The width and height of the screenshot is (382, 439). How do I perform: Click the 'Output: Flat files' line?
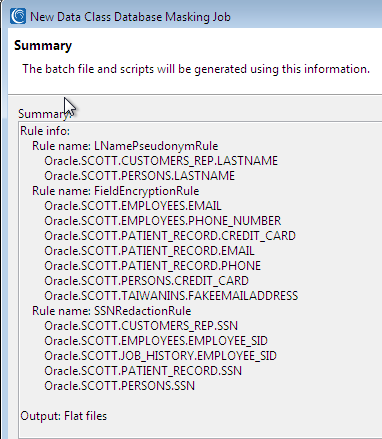[x=64, y=416]
